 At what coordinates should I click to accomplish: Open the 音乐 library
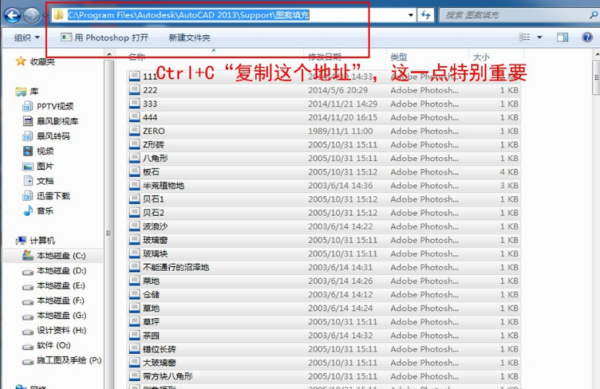[x=38, y=211]
